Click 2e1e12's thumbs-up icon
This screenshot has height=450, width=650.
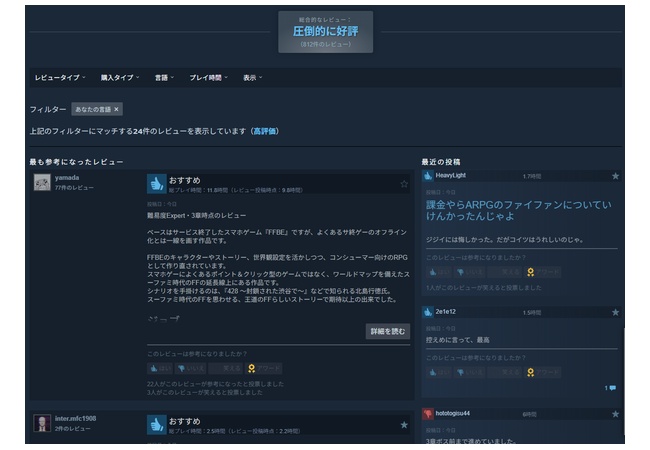[x=428, y=312]
